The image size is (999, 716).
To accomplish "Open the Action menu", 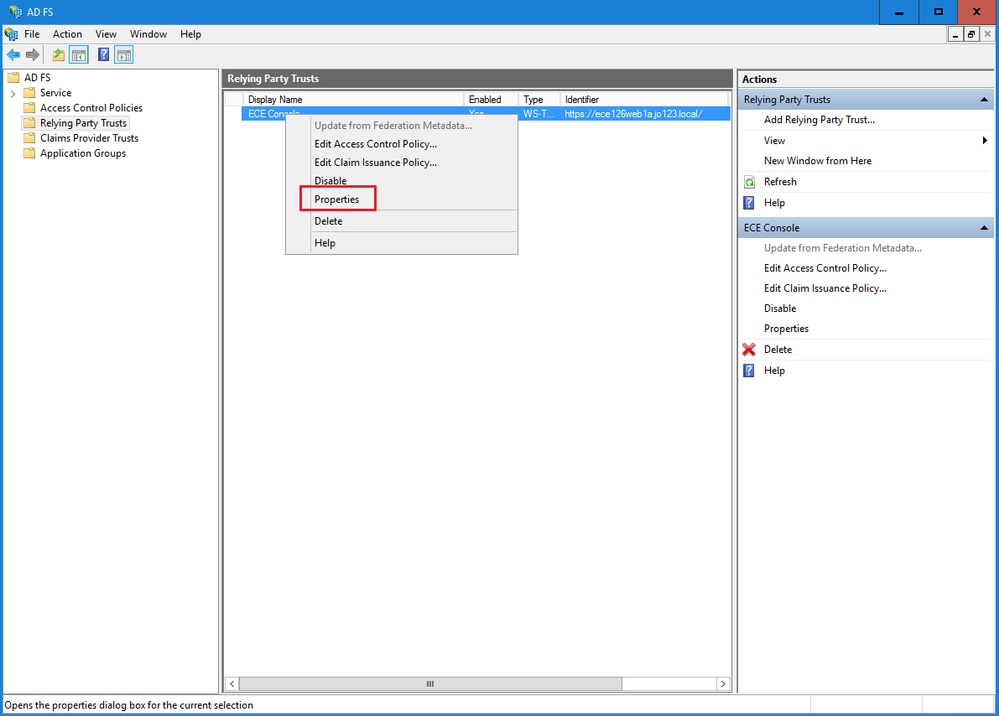I will click(x=68, y=34).
